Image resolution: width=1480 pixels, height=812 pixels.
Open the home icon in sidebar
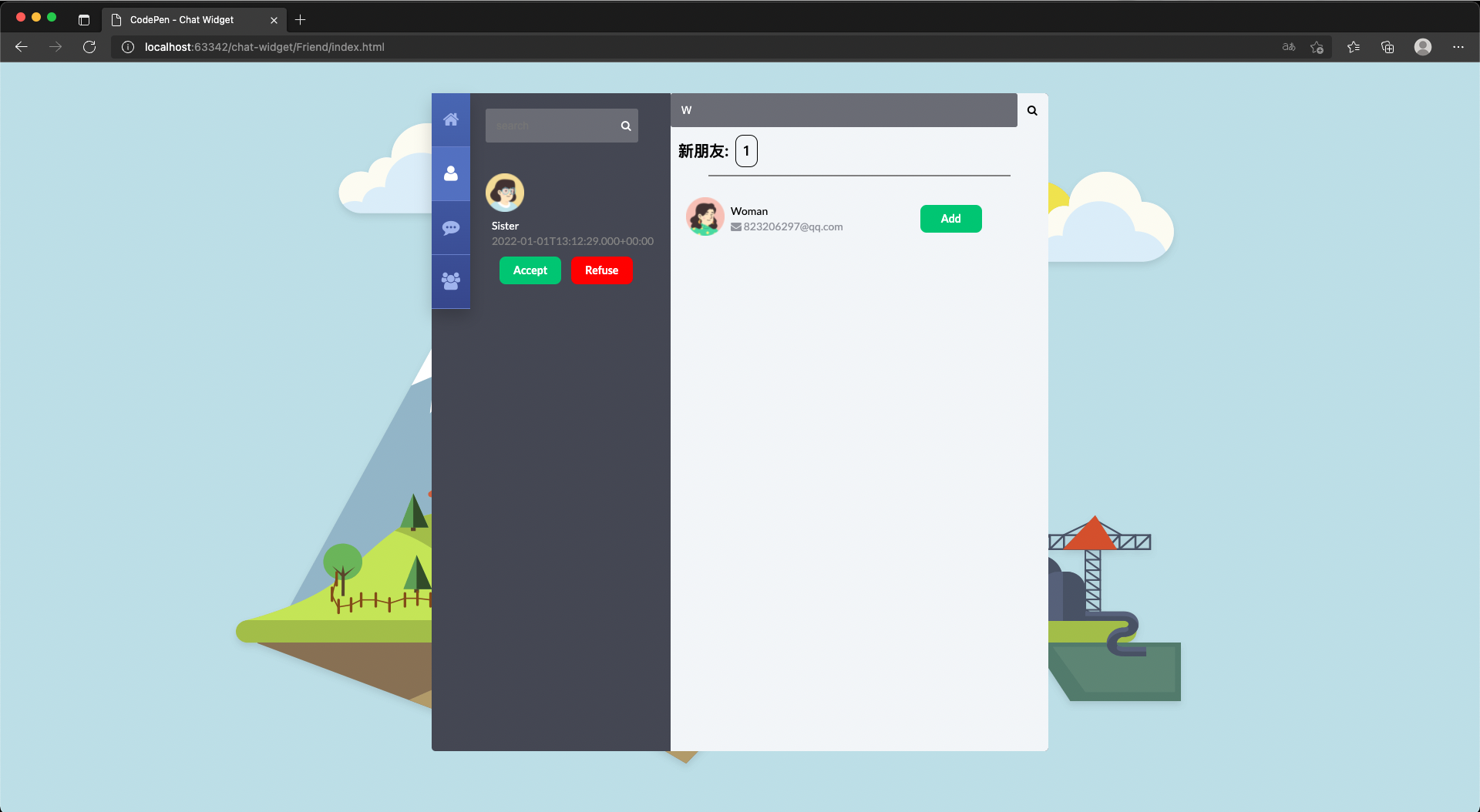click(451, 119)
